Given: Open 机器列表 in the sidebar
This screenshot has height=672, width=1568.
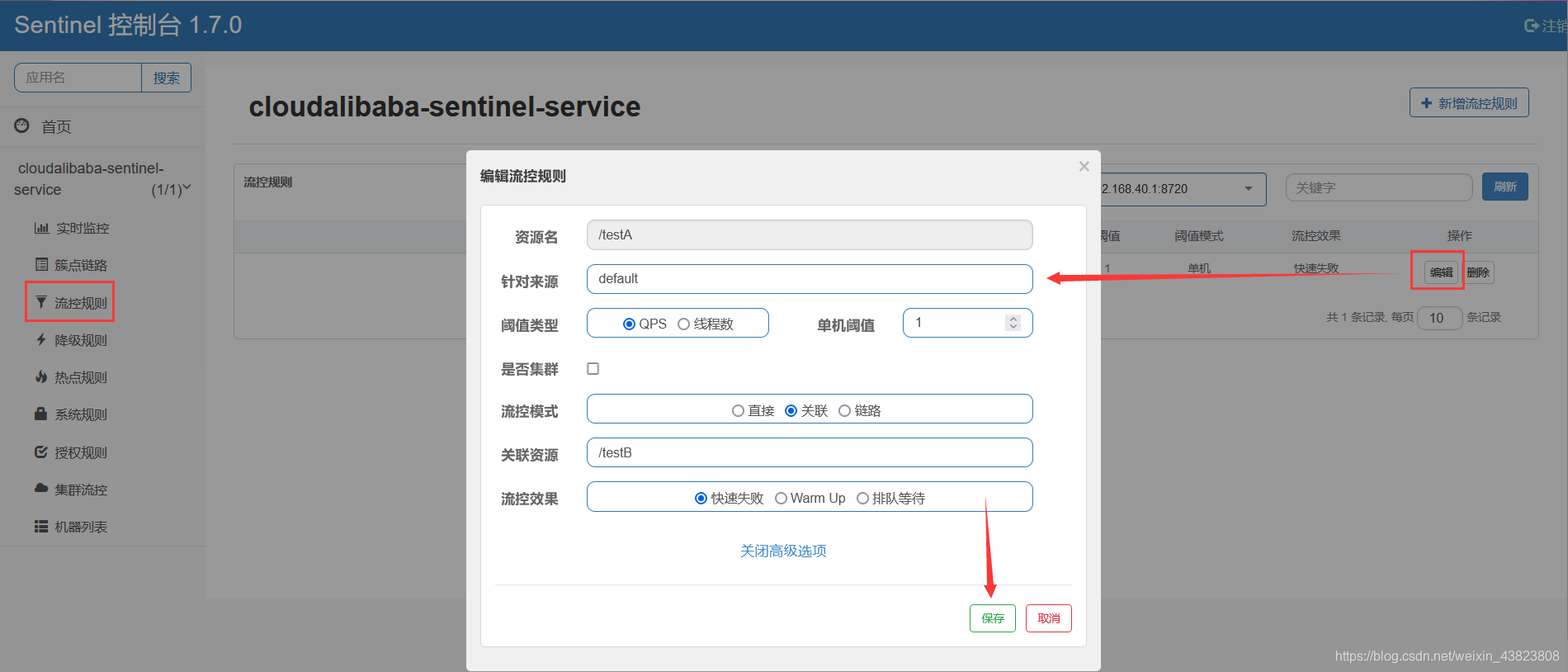Looking at the screenshot, I should tap(81, 527).
